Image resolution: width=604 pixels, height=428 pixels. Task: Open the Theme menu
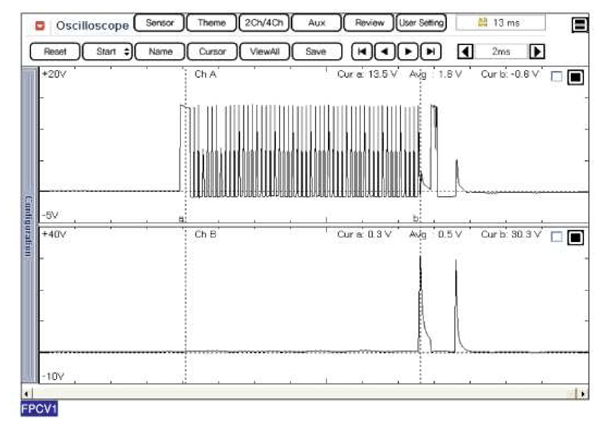[x=212, y=23]
